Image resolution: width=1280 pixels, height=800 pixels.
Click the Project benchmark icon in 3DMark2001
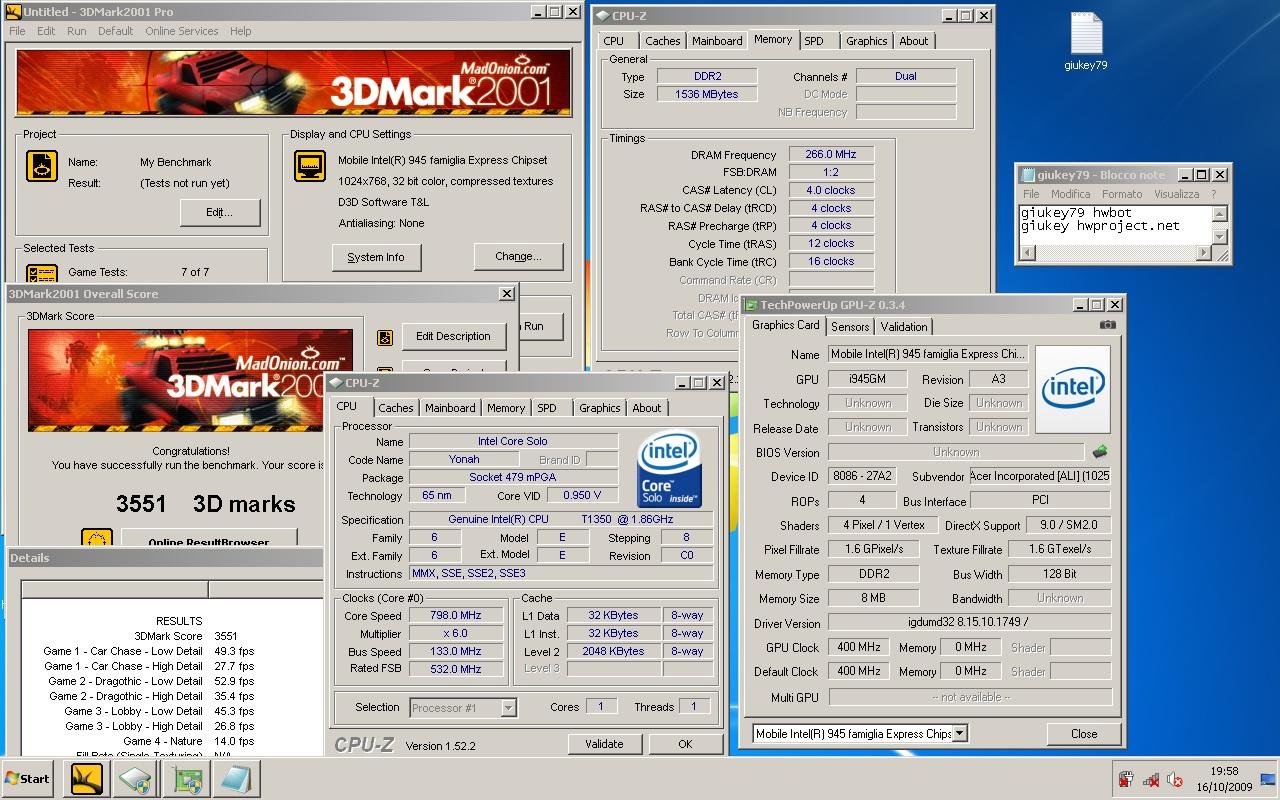(41, 166)
